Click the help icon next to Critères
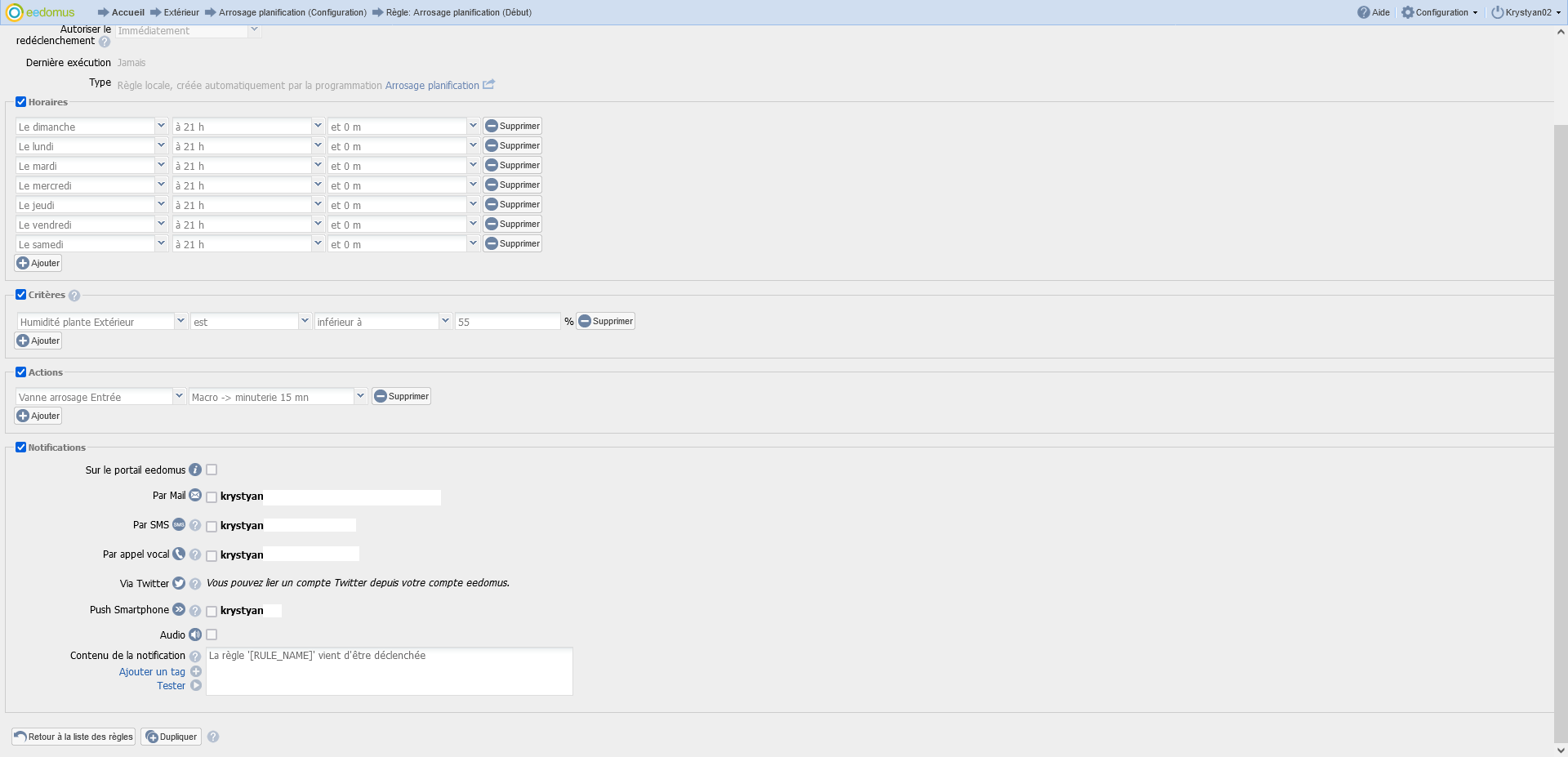 [74, 296]
